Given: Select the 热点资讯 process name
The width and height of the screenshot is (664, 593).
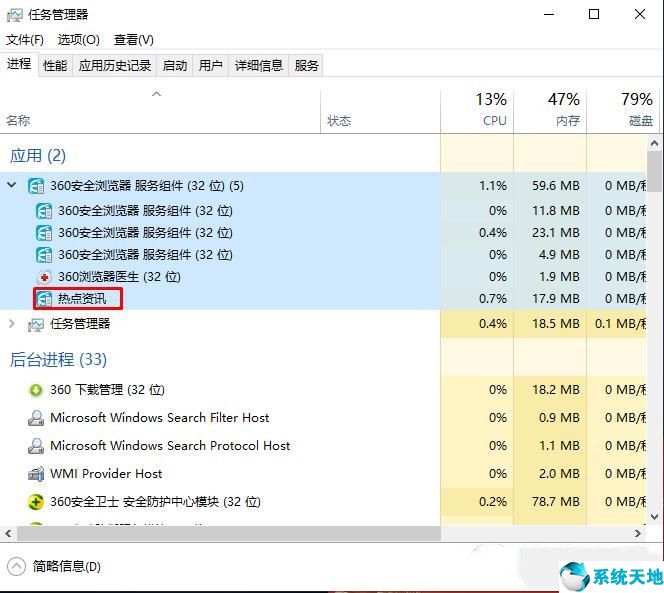Looking at the screenshot, I should coord(82,299).
